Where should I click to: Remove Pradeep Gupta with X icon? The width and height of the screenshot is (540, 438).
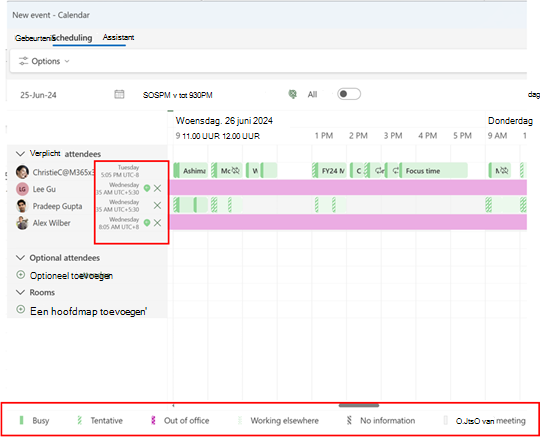[157, 206]
